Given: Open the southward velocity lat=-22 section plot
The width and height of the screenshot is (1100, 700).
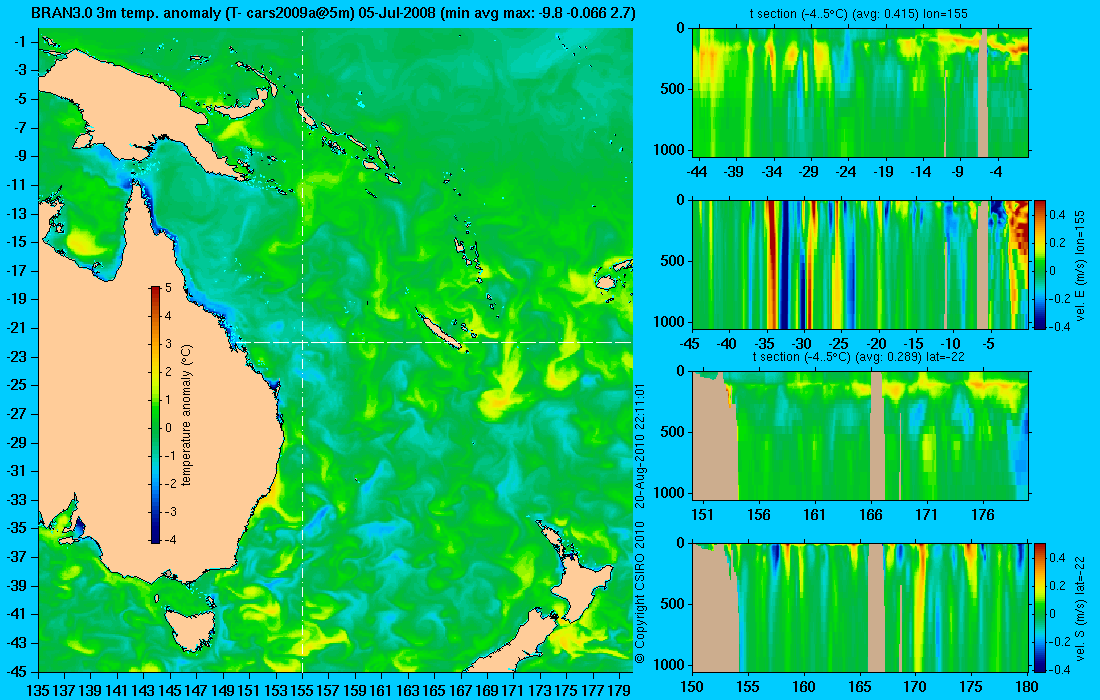Looking at the screenshot, I should (x=861, y=607).
